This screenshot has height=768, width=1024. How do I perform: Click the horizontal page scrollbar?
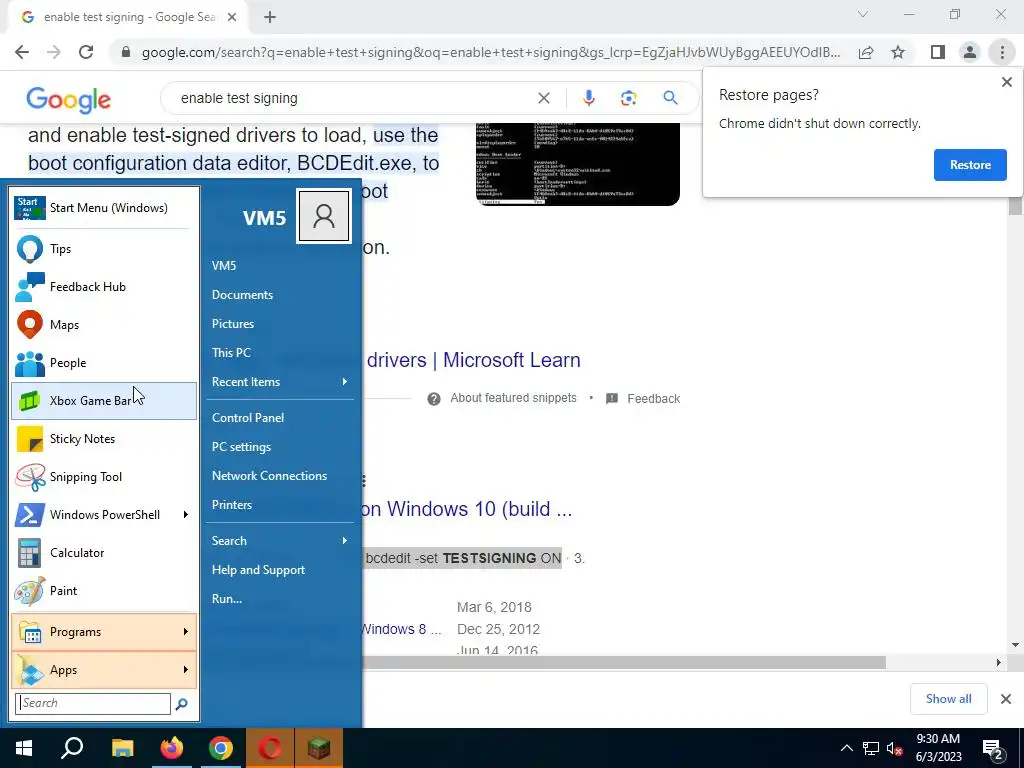click(624, 662)
